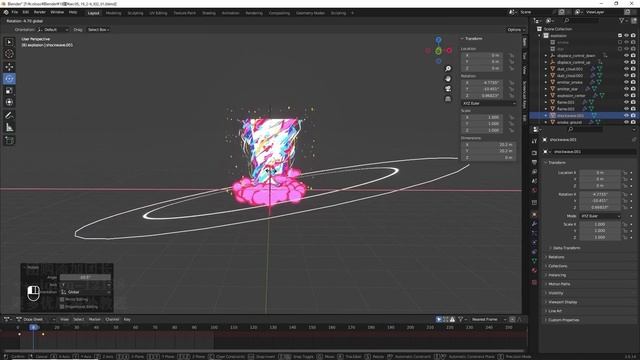The width and height of the screenshot is (640, 360).
Task: Select the Annotate pencil tool
Action: pyautogui.click(x=9, y=116)
